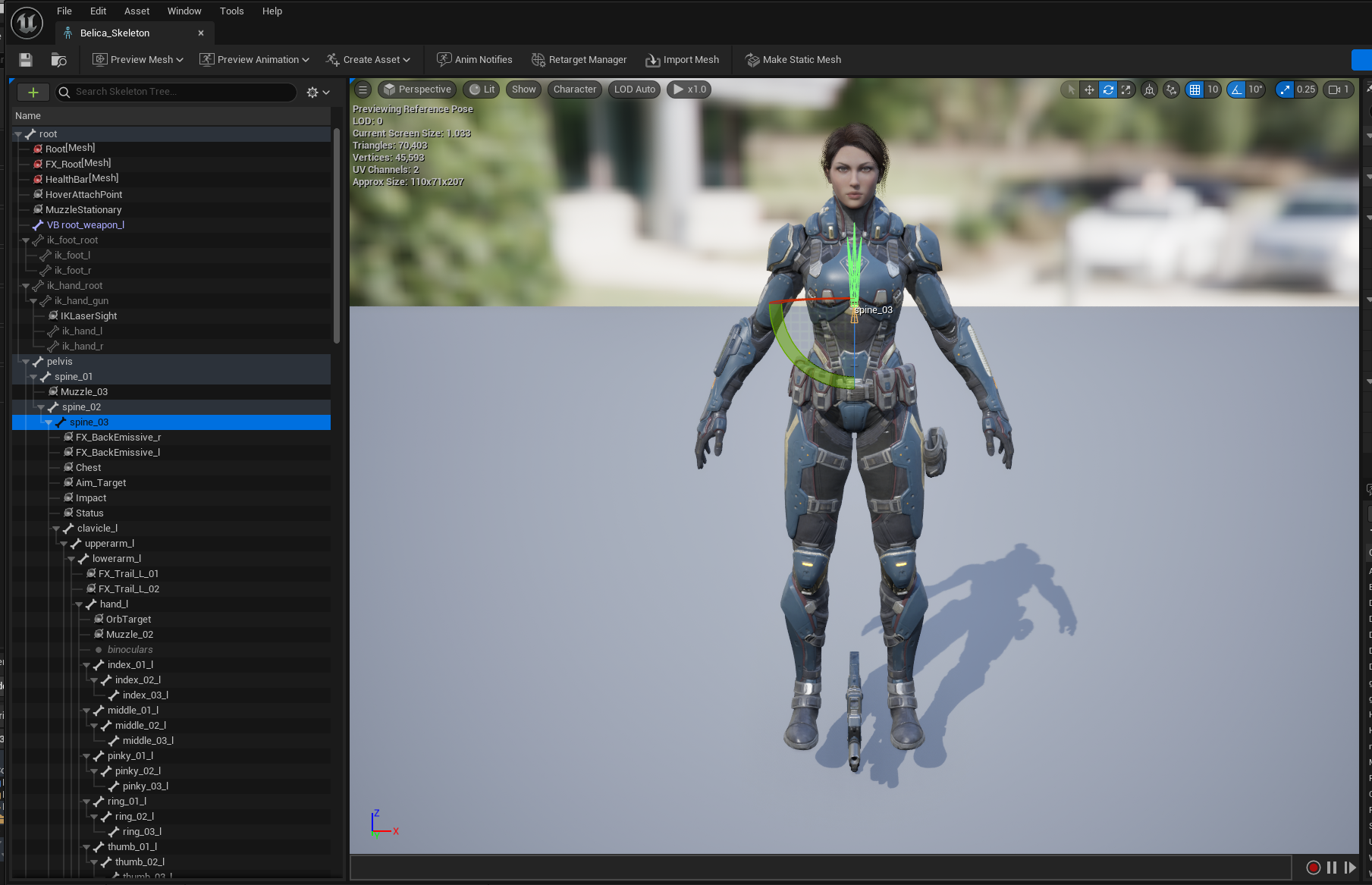Activate the select mode cursor tool
The width and height of the screenshot is (1372, 885).
pyautogui.click(x=1071, y=89)
